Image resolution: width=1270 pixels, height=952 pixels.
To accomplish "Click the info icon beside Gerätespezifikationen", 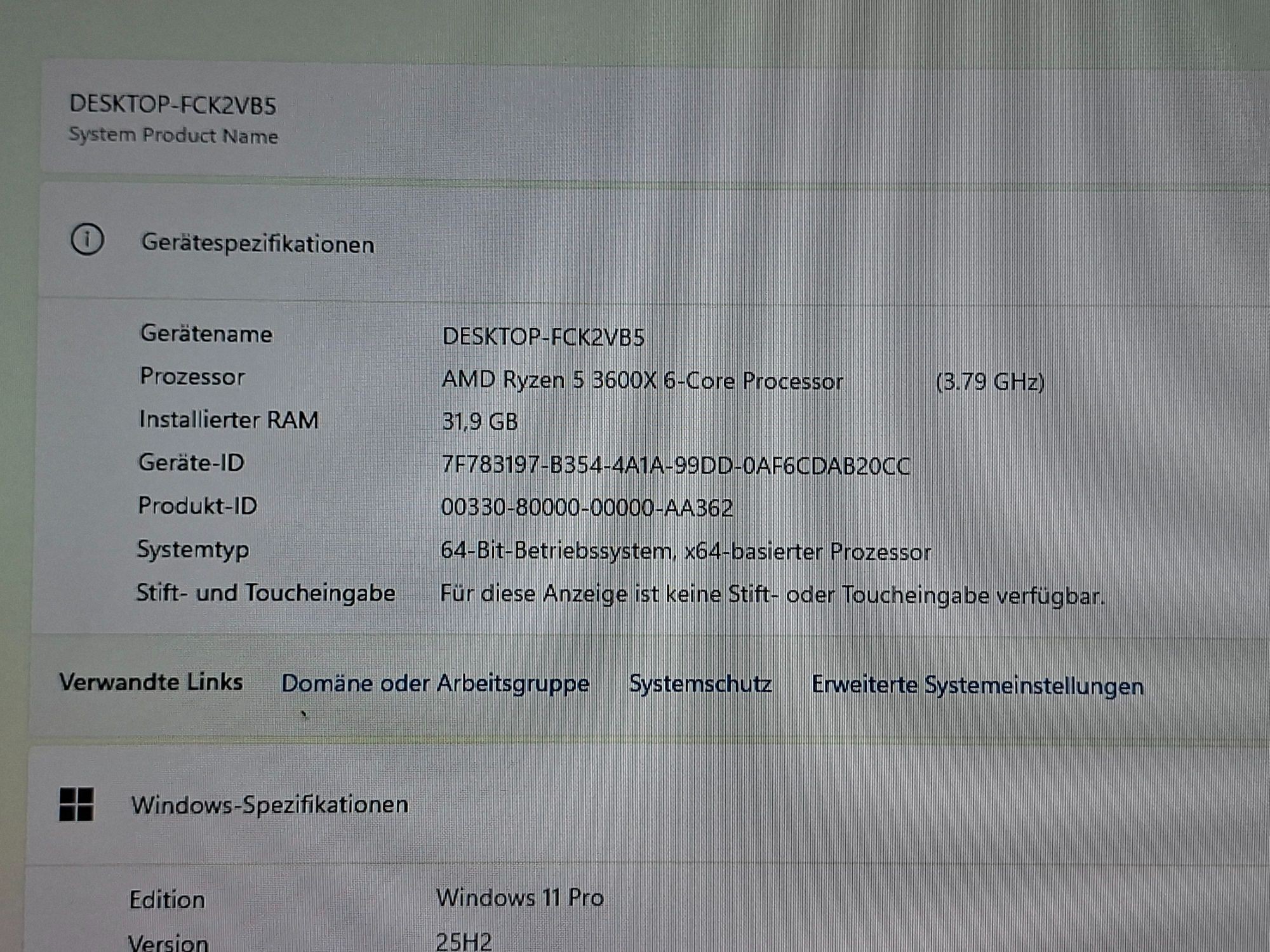I will point(87,240).
